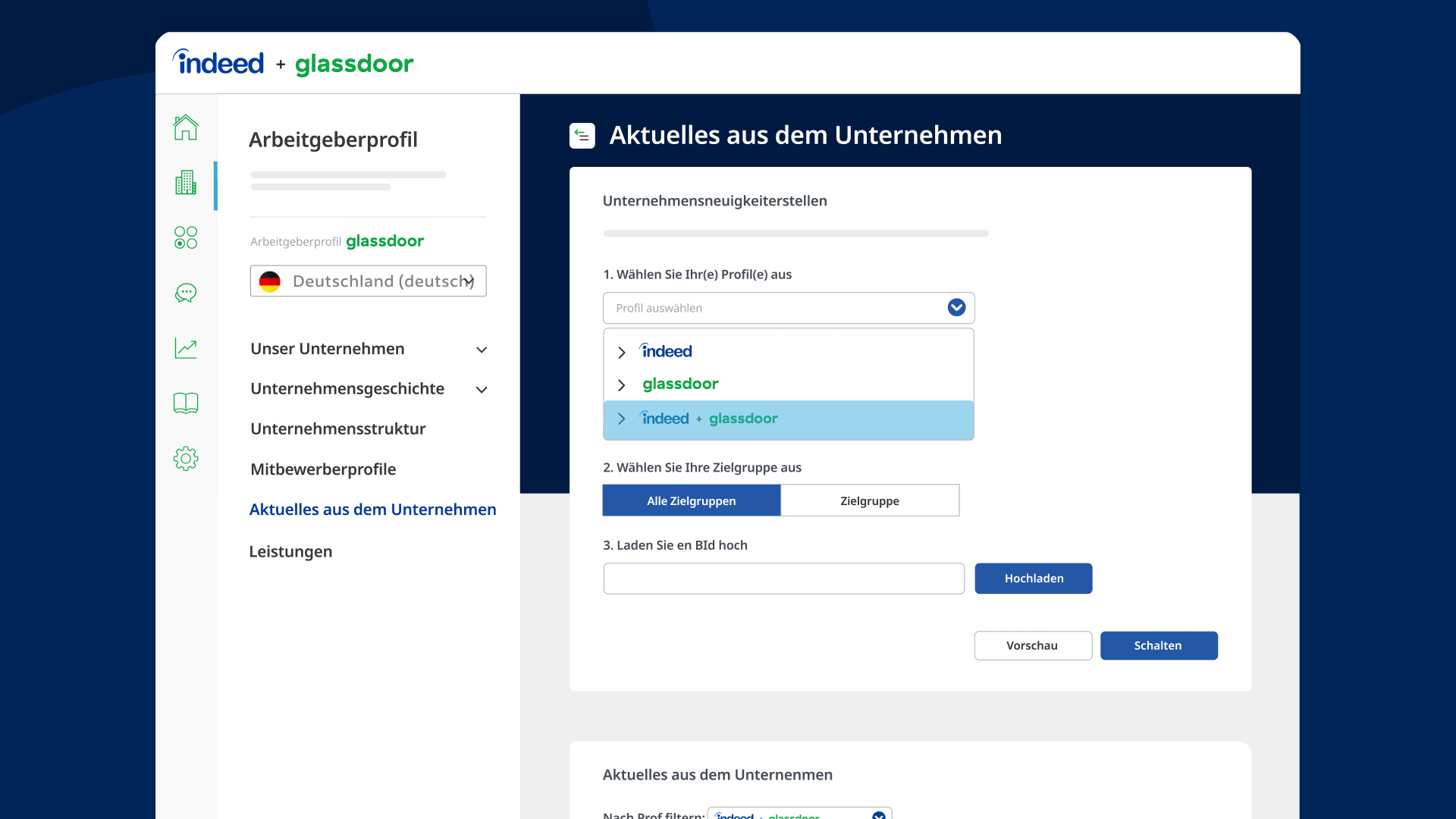The image size is (1456, 819).
Task: Select the Zielgruppe toggle option
Action: pyautogui.click(x=870, y=500)
